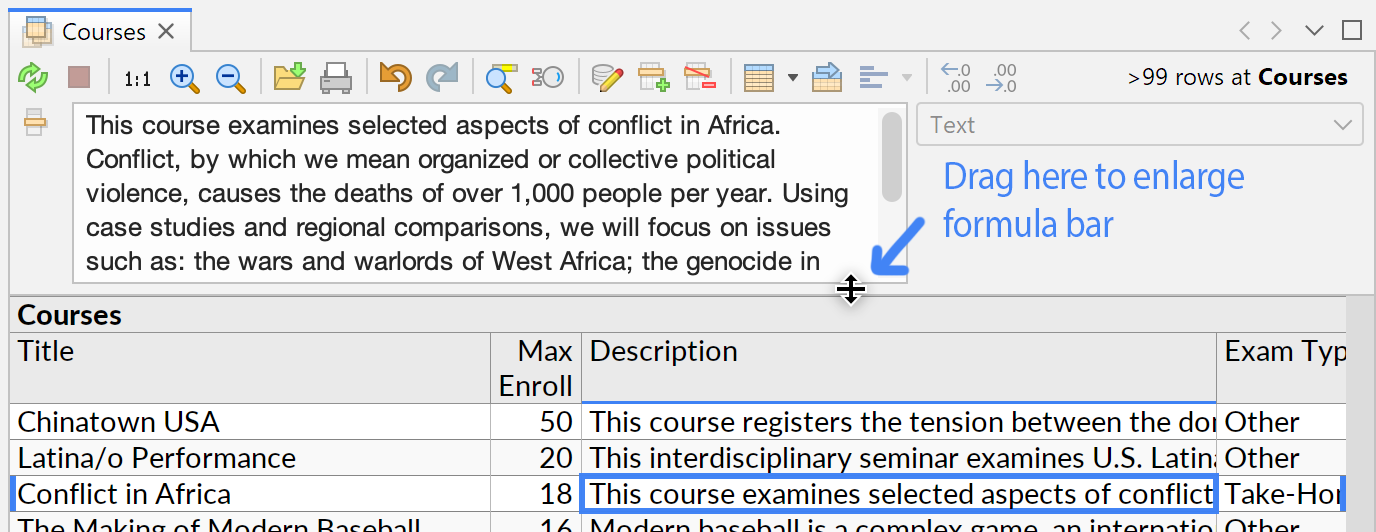
Task: Zoom out with the minus magnifier
Action: tap(231, 77)
